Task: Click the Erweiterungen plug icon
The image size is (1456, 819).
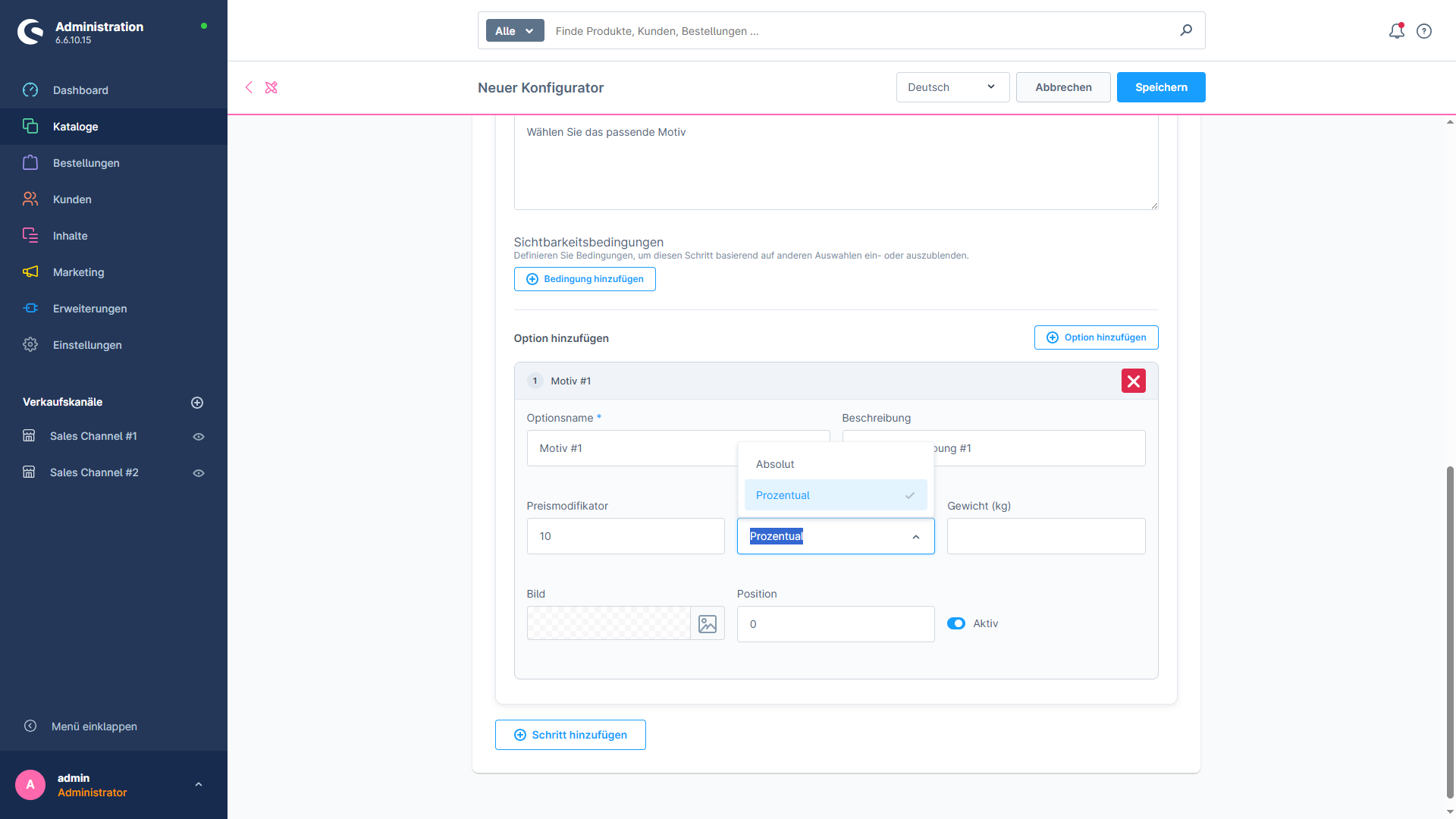Action: [30, 309]
